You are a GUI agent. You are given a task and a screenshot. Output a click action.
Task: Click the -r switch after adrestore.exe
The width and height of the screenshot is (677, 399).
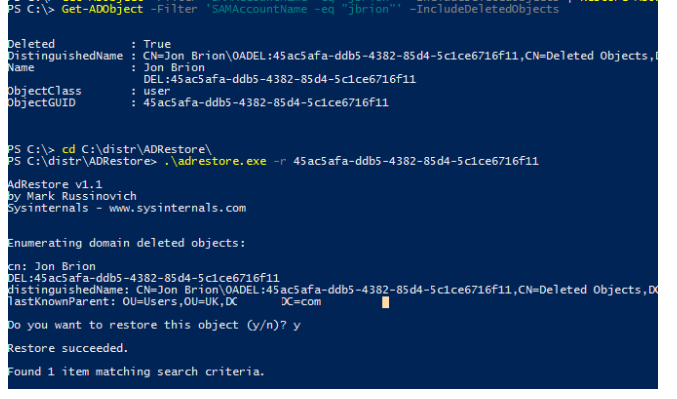click(280, 162)
